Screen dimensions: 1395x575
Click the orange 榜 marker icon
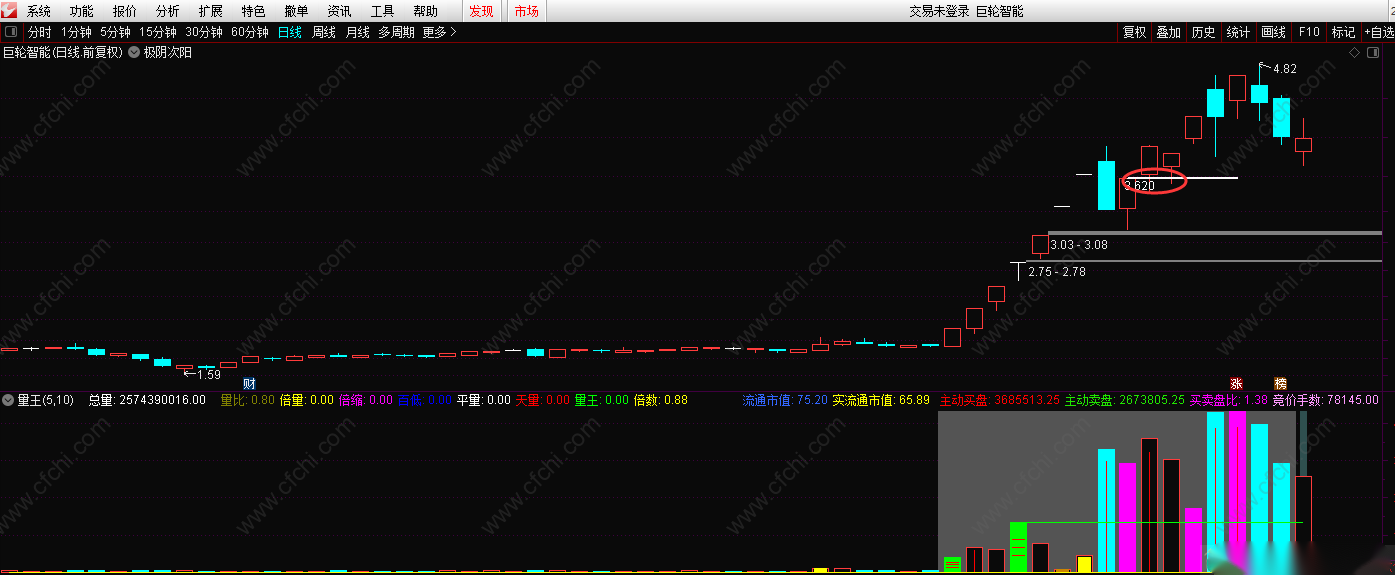point(1280,383)
